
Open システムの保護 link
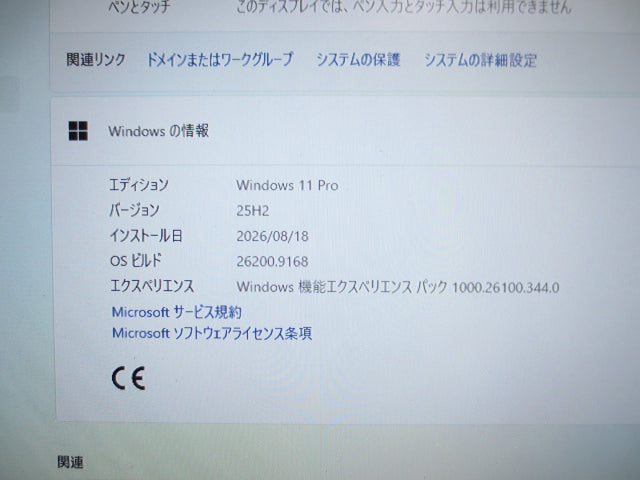click(358, 60)
